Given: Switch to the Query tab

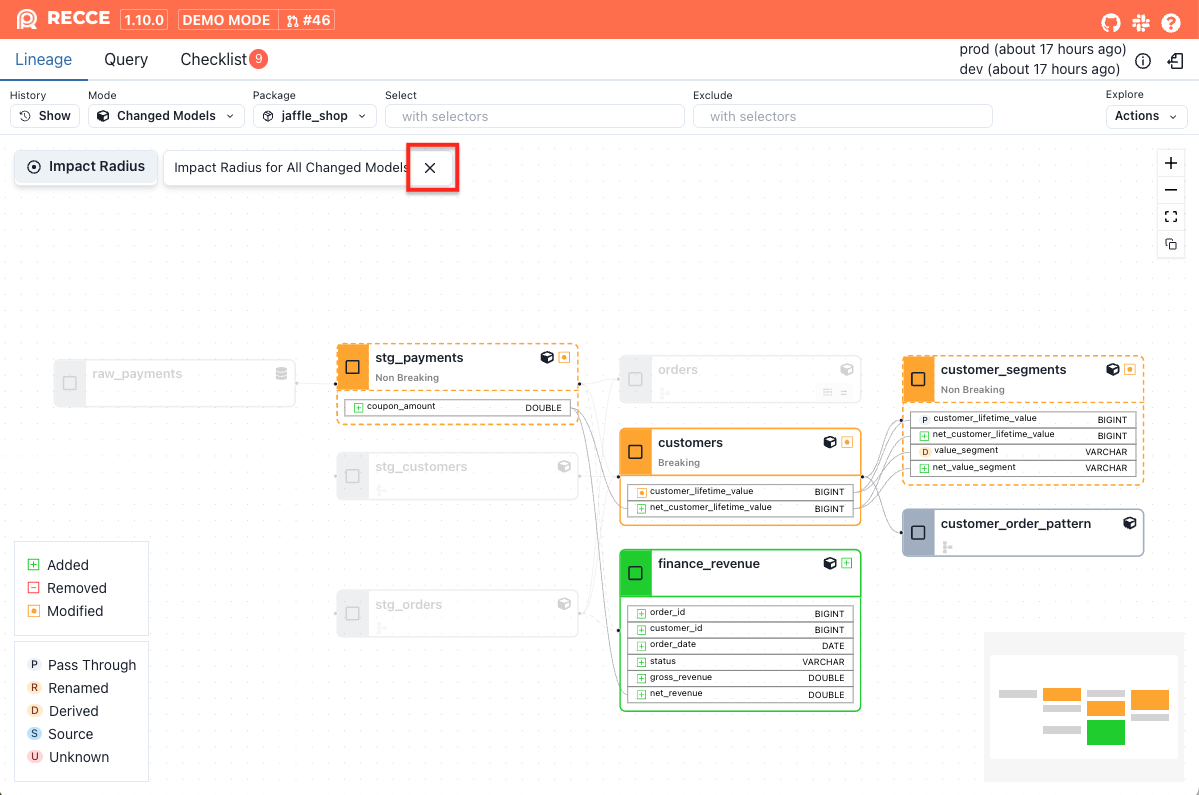Looking at the screenshot, I should 126,60.
